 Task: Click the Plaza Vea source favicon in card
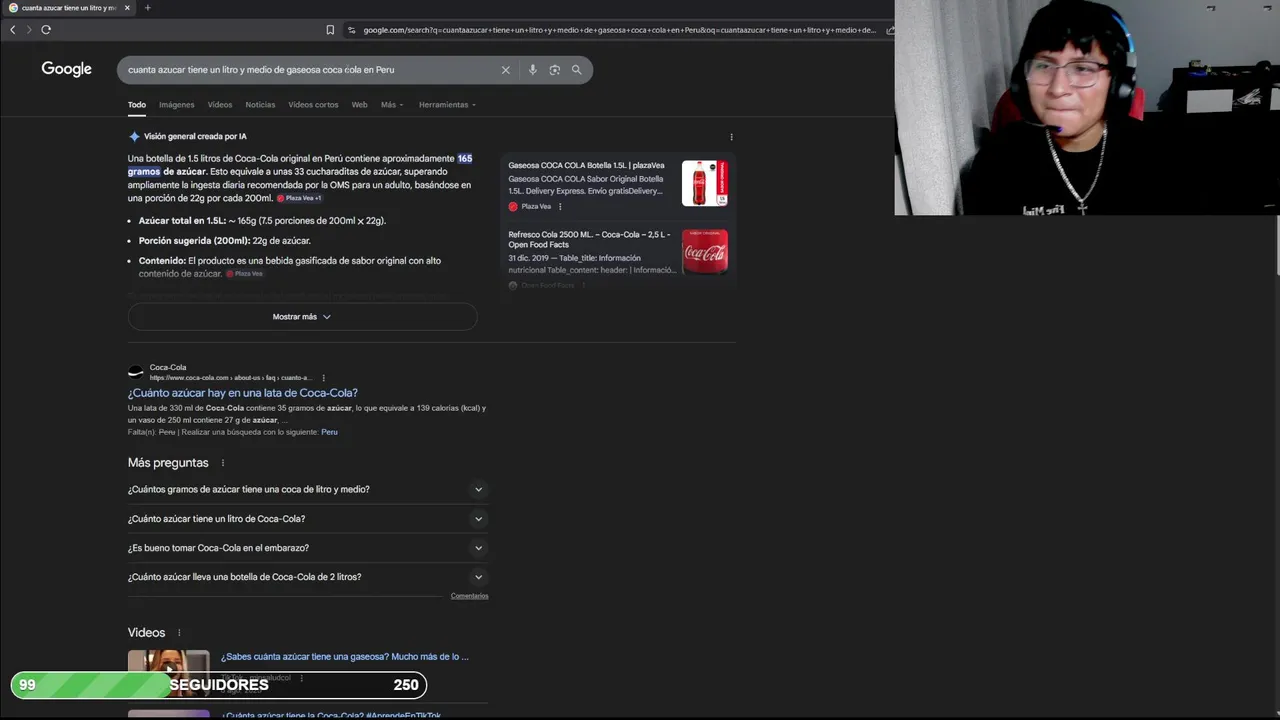(x=513, y=207)
